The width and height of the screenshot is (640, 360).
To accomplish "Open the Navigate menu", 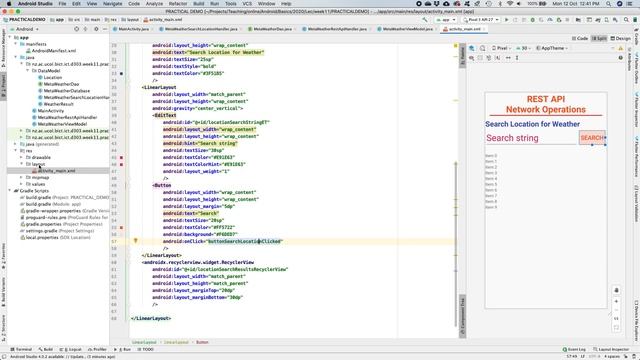I will click(x=112, y=4).
